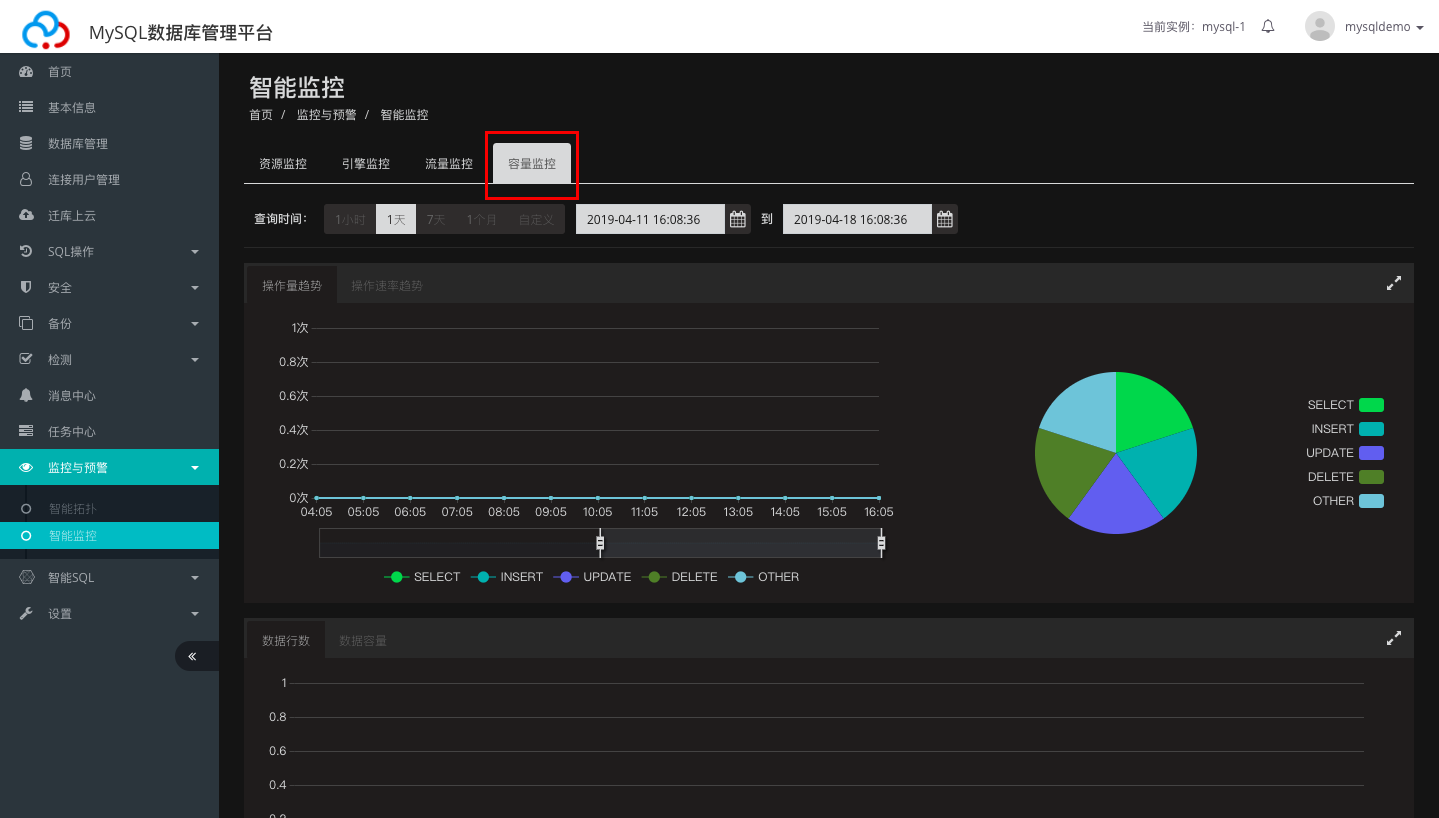Select the 1天 time range button
This screenshot has height=818, width=1439.
coord(396,219)
